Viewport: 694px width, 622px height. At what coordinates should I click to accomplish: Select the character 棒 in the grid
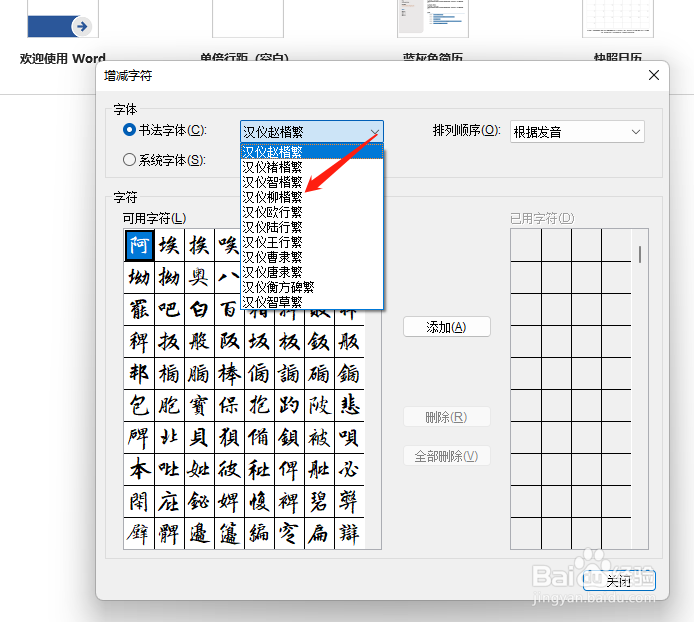229,373
